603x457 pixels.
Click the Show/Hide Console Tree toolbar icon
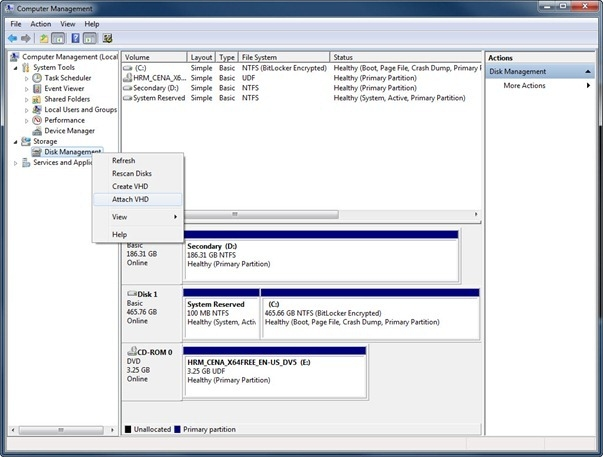point(58,38)
